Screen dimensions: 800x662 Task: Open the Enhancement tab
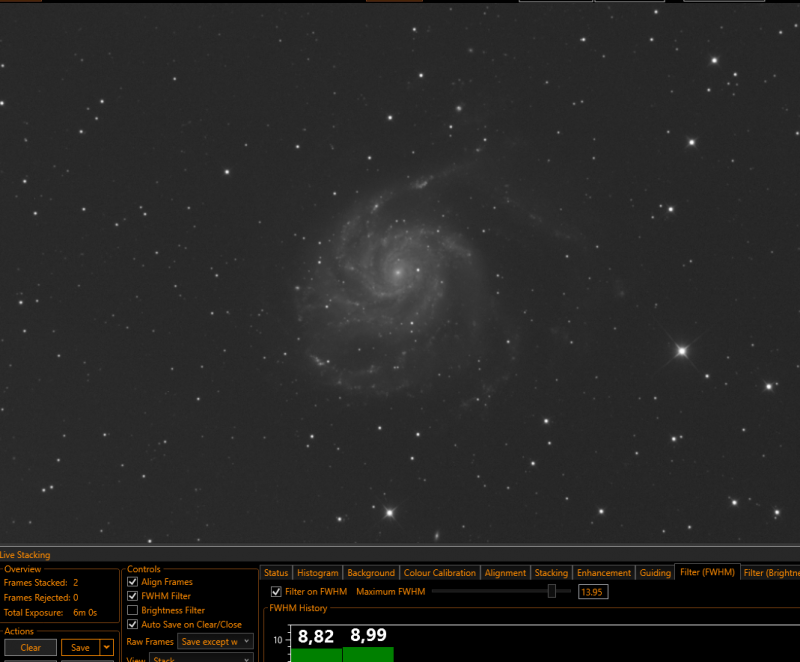tap(604, 573)
